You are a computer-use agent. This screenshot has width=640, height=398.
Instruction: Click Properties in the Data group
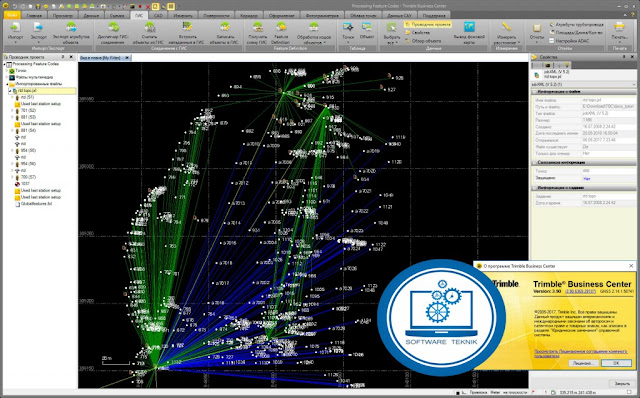[417, 33]
